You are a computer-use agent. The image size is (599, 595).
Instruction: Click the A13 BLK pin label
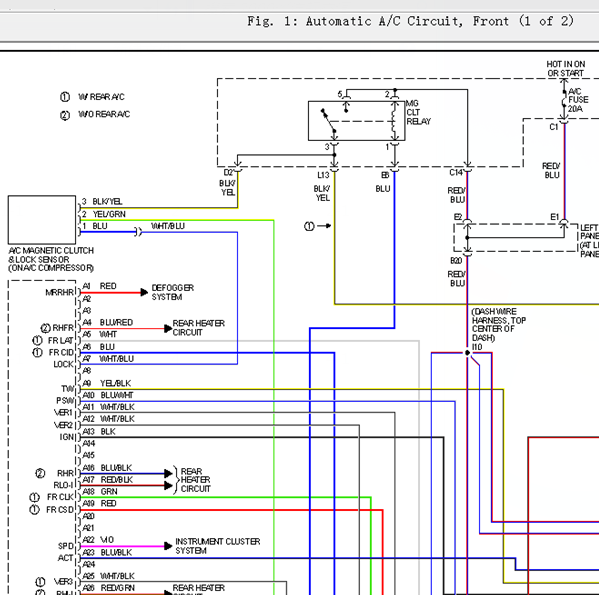click(x=99, y=432)
